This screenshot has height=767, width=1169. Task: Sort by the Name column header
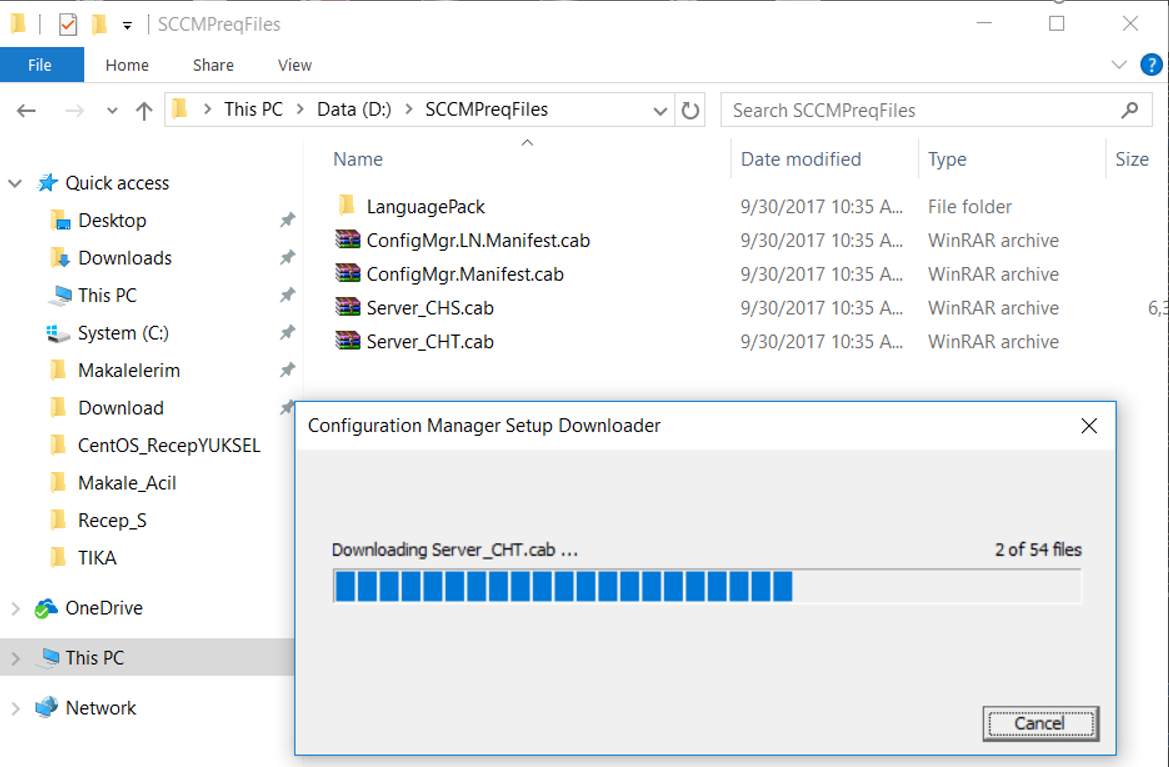click(x=358, y=160)
